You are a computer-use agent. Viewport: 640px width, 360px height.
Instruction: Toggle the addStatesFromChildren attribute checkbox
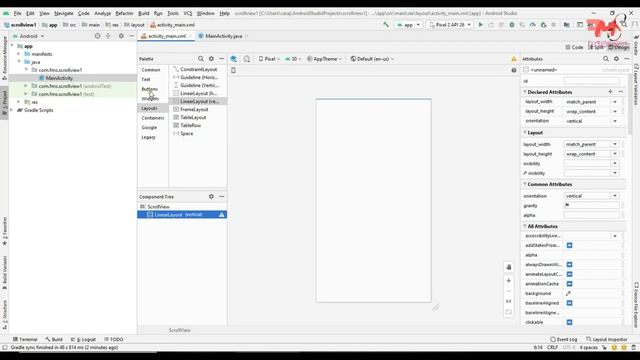pyautogui.click(x=569, y=245)
